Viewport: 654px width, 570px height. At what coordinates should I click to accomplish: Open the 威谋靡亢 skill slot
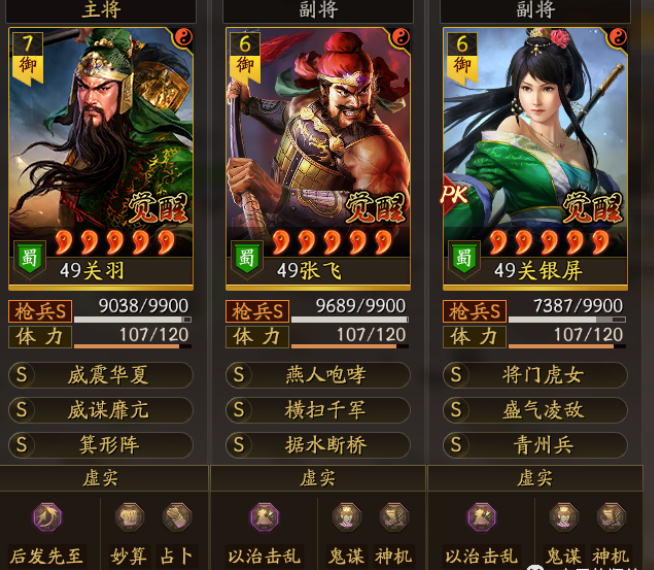101,410
